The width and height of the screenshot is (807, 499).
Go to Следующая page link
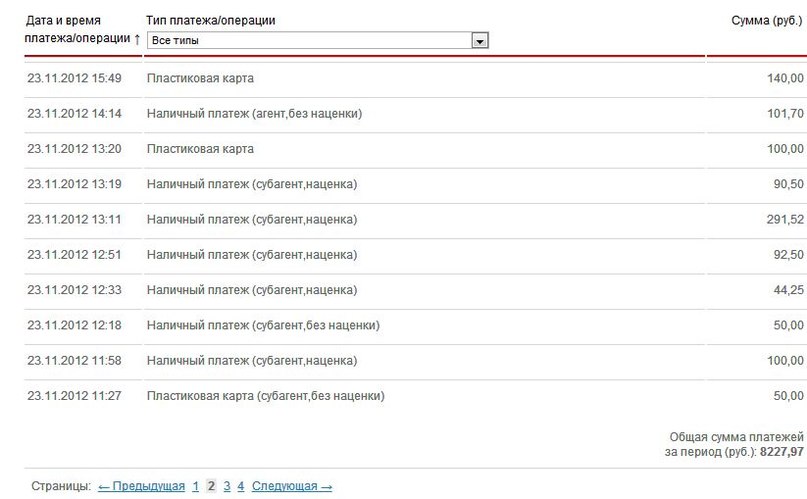click(292, 486)
